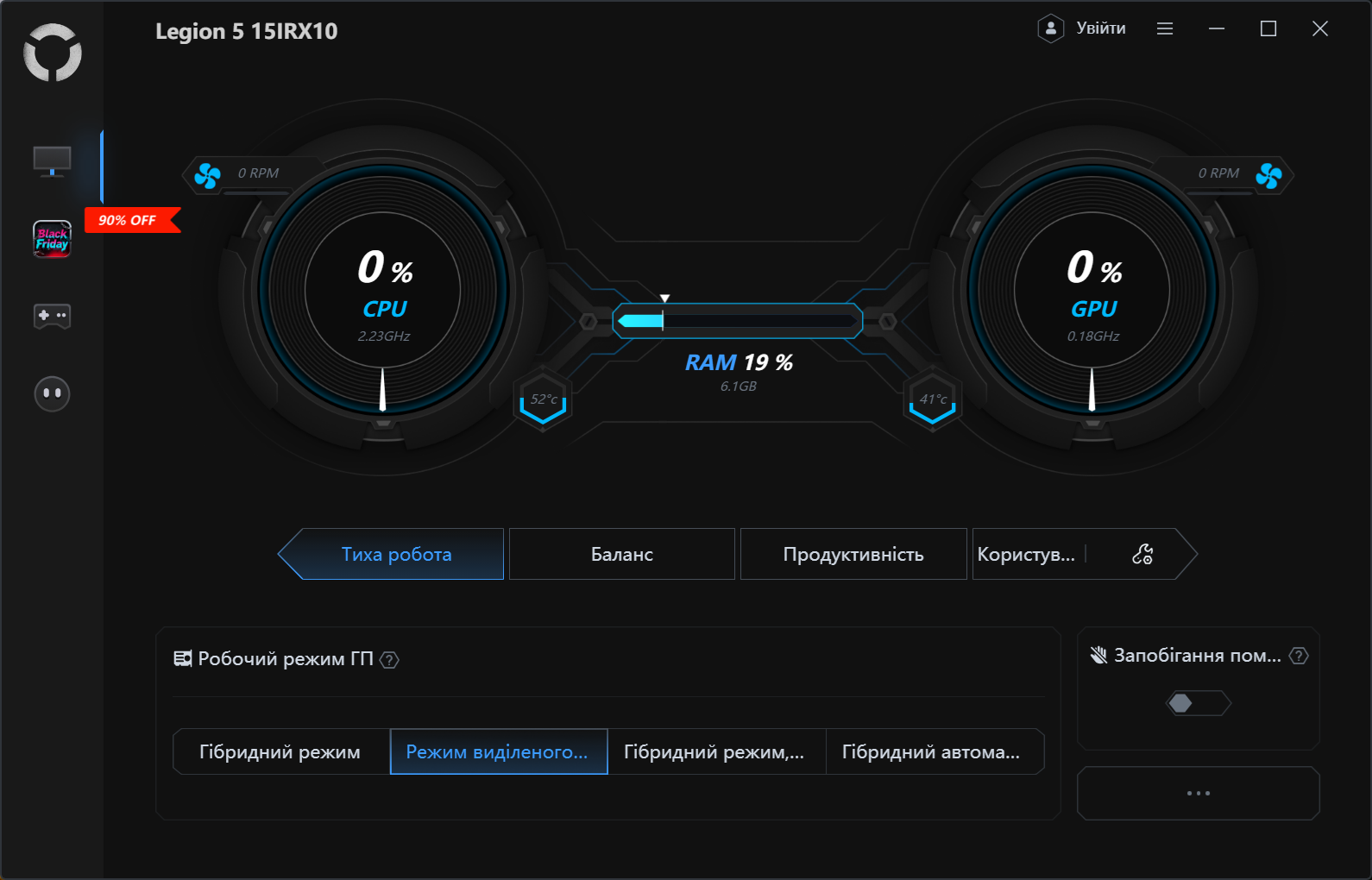Image resolution: width=1372 pixels, height=880 pixels.
Task: Choose the Гібридний режим,... GPU option
Action: (717, 751)
